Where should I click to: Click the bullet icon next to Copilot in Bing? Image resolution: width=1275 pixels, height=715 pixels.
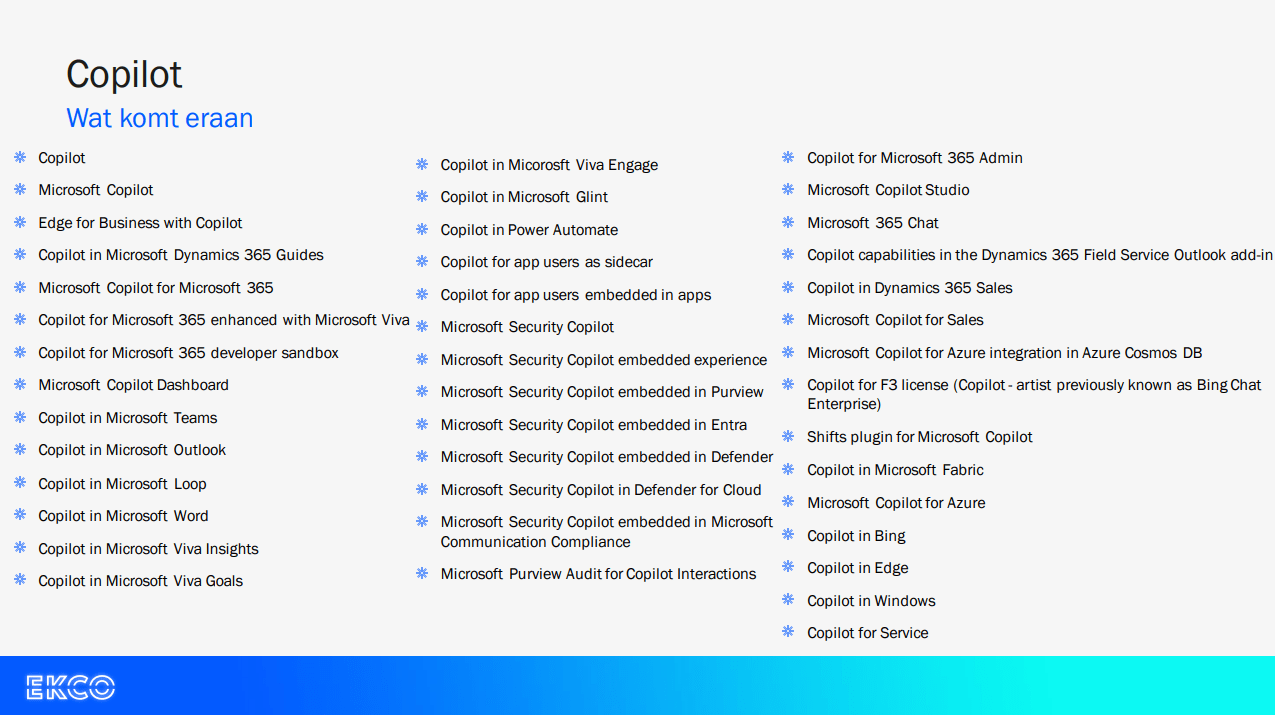(x=789, y=535)
